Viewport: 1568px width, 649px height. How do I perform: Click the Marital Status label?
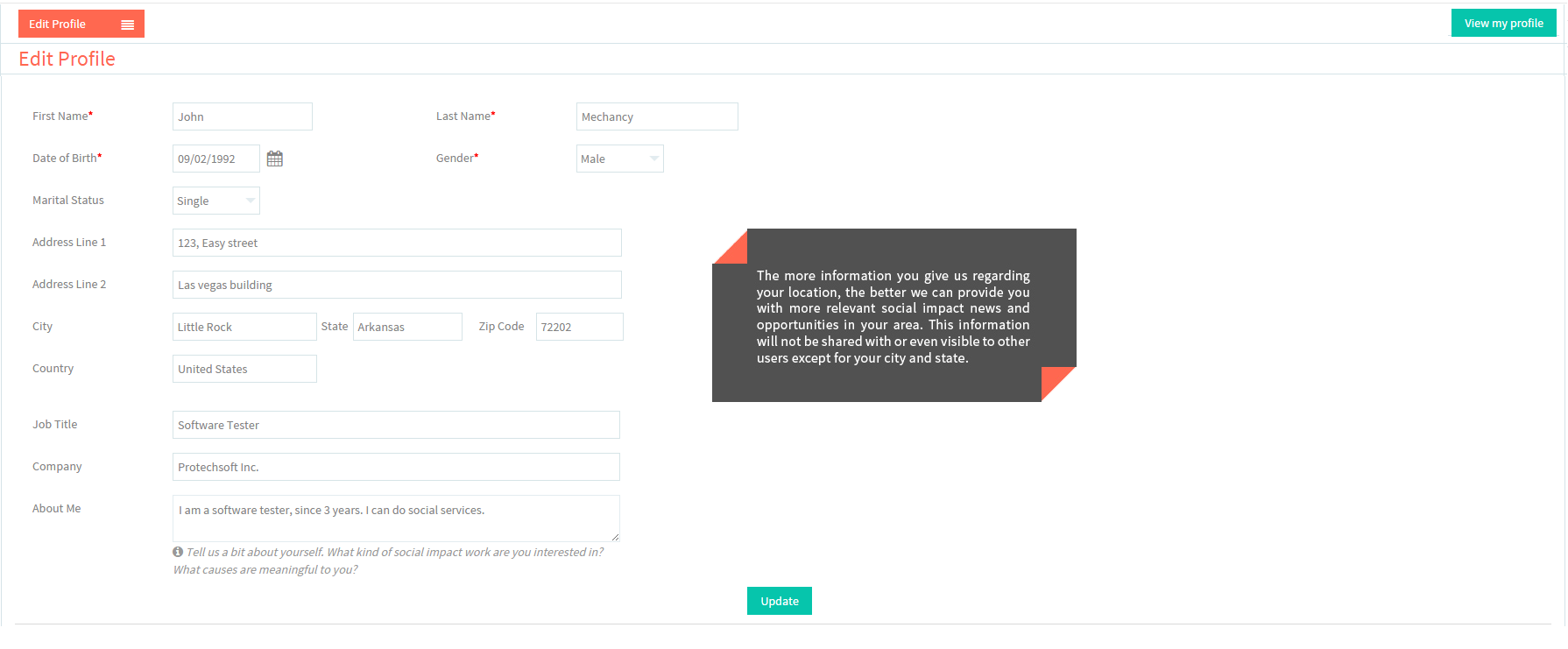(x=67, y=200)
